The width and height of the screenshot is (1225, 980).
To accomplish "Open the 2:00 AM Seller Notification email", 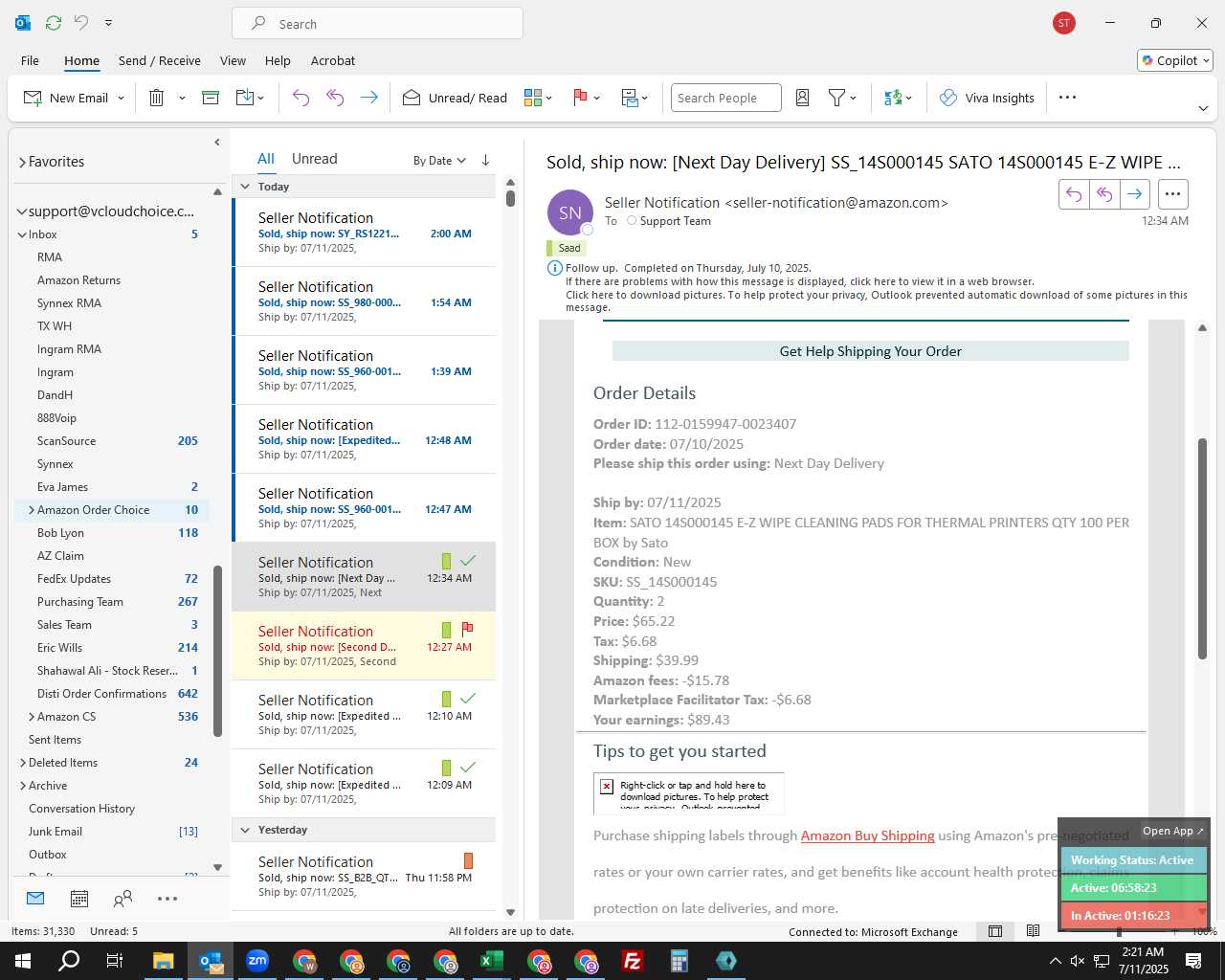I will click(364, 233).
